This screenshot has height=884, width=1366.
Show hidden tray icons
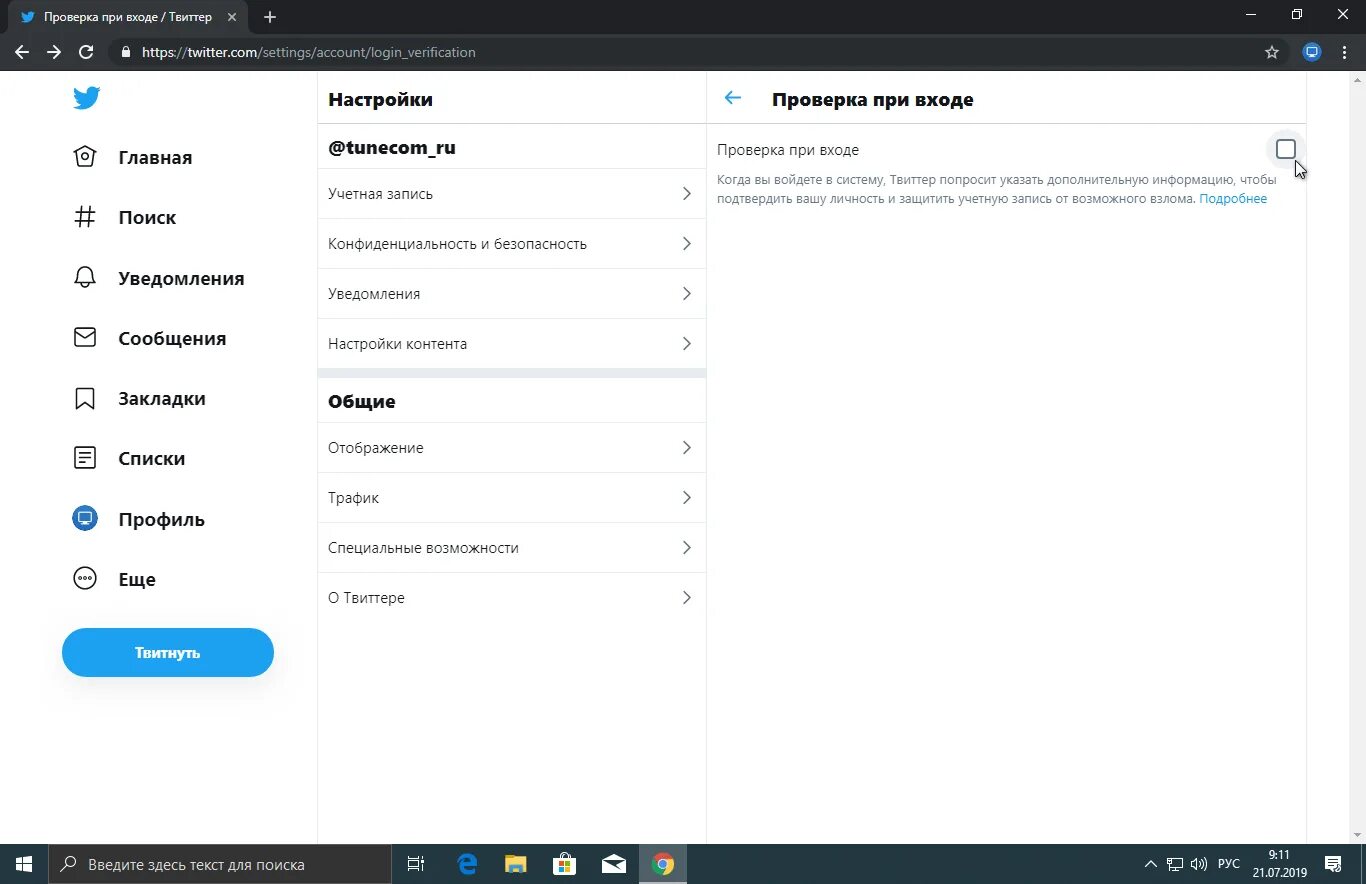[1150, 864]
